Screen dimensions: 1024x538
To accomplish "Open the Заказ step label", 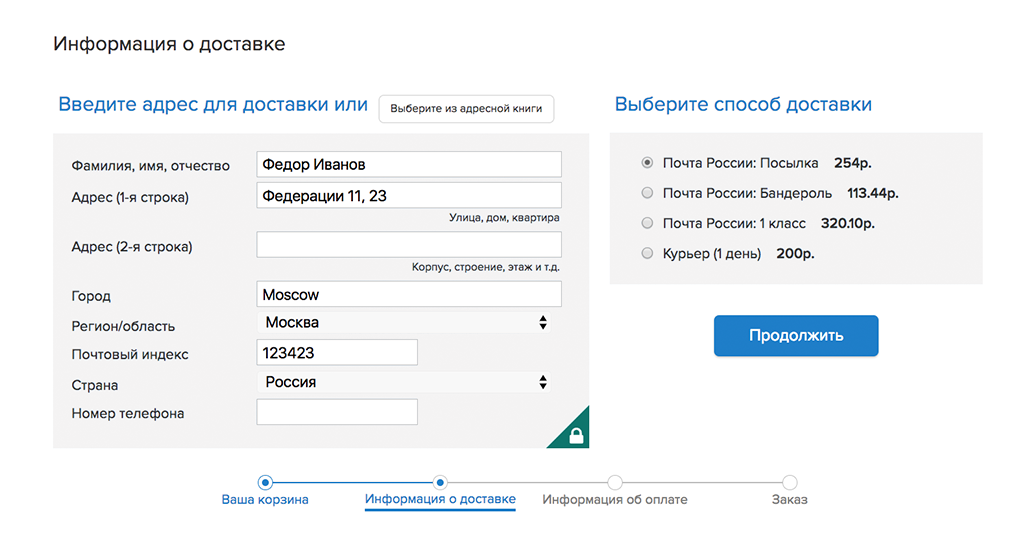I will click(790, 500).
